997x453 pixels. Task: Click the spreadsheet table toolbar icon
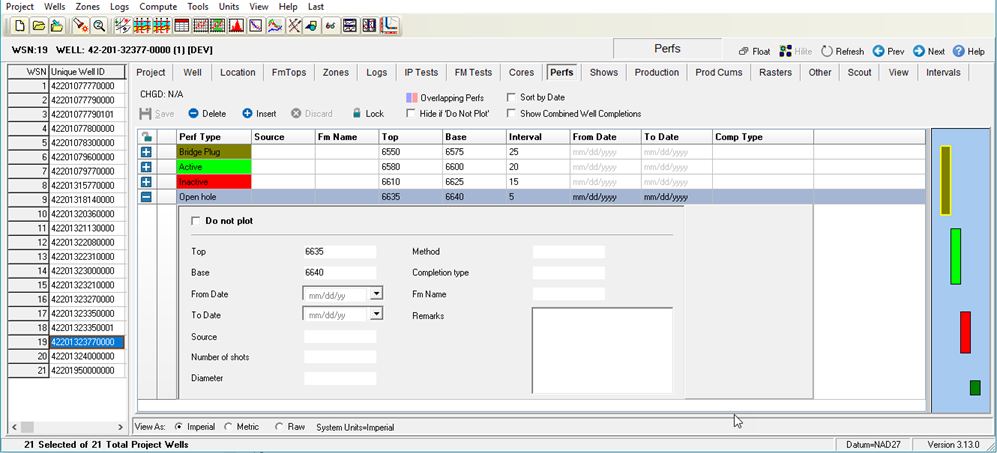(x=181, y=26)
